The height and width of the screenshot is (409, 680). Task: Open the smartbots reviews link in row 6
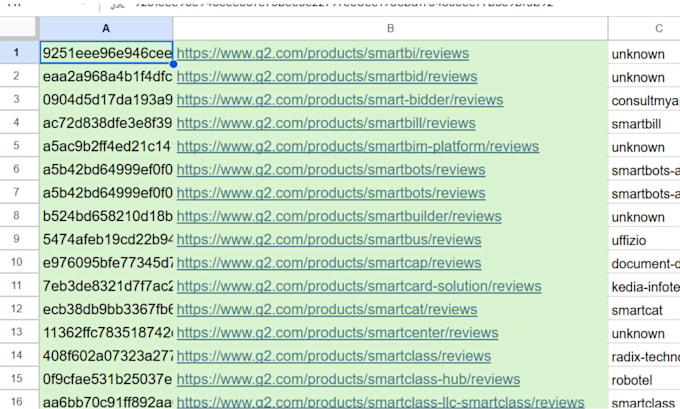pos(331,170)
